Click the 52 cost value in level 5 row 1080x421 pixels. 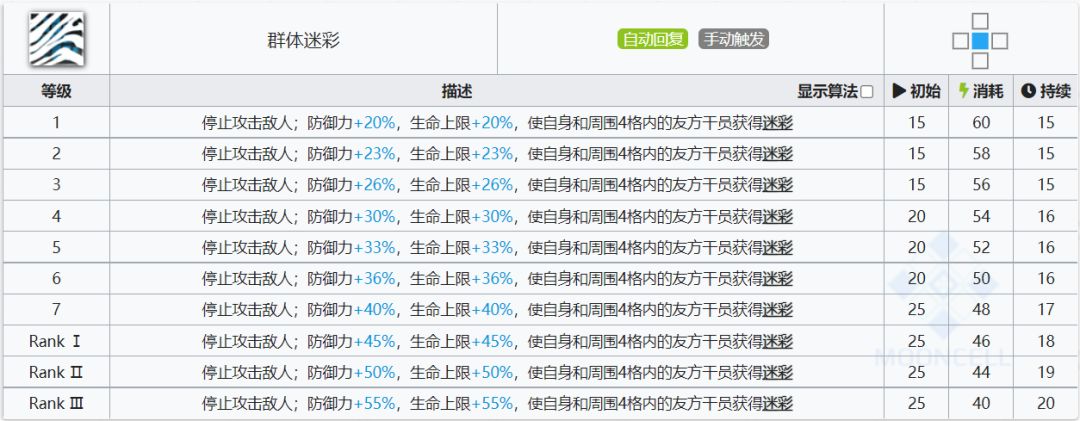pos(981,248)
